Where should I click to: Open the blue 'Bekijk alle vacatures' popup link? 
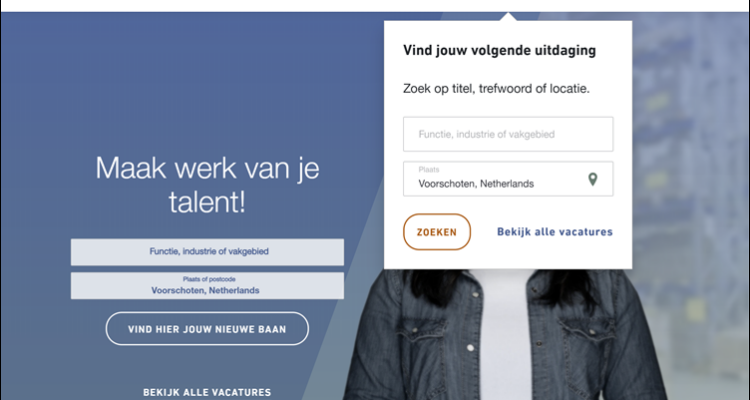(x=554, y=232)
